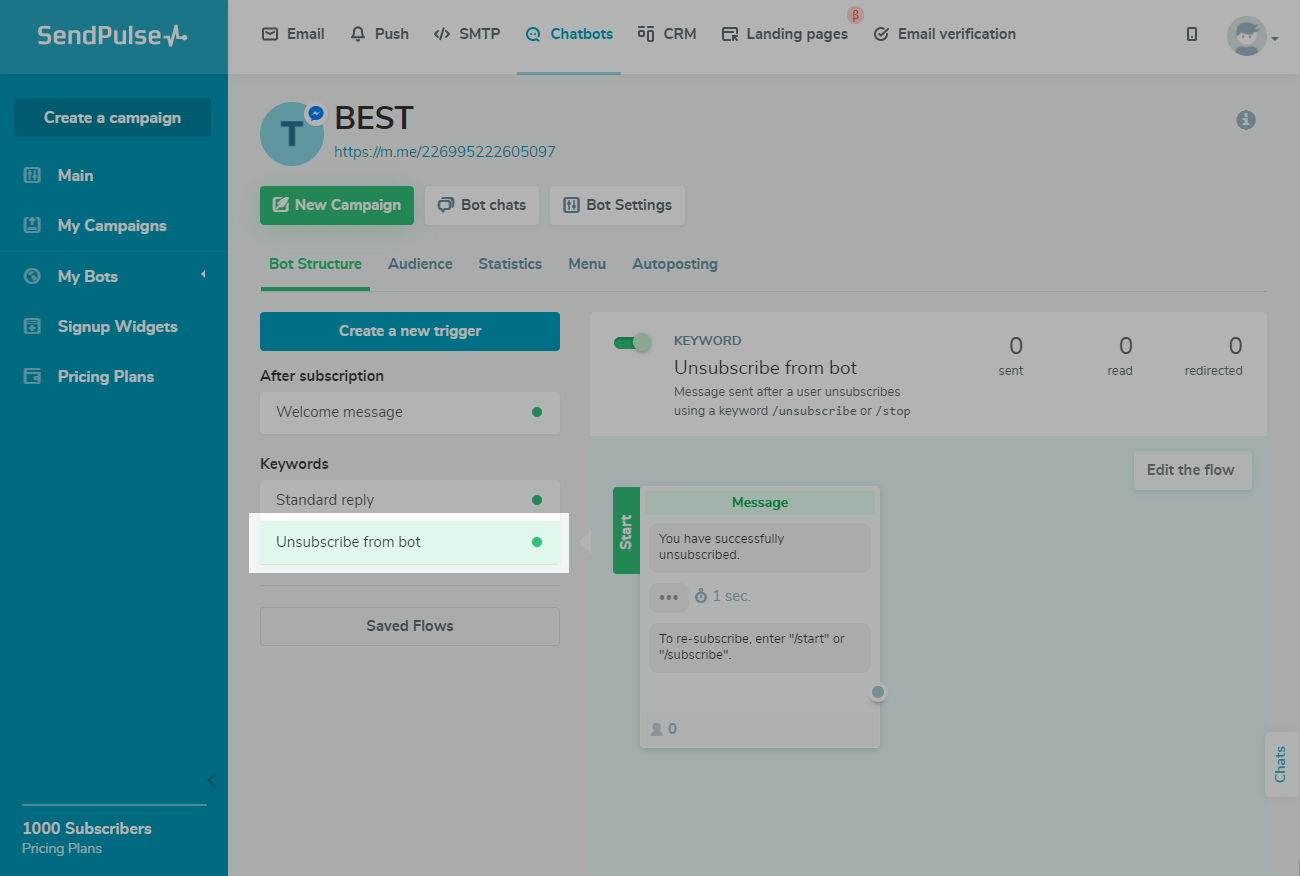Click the Email envelope icon
The width and height of the screenshot is (1300, 876).
click(x=270, y=34)
